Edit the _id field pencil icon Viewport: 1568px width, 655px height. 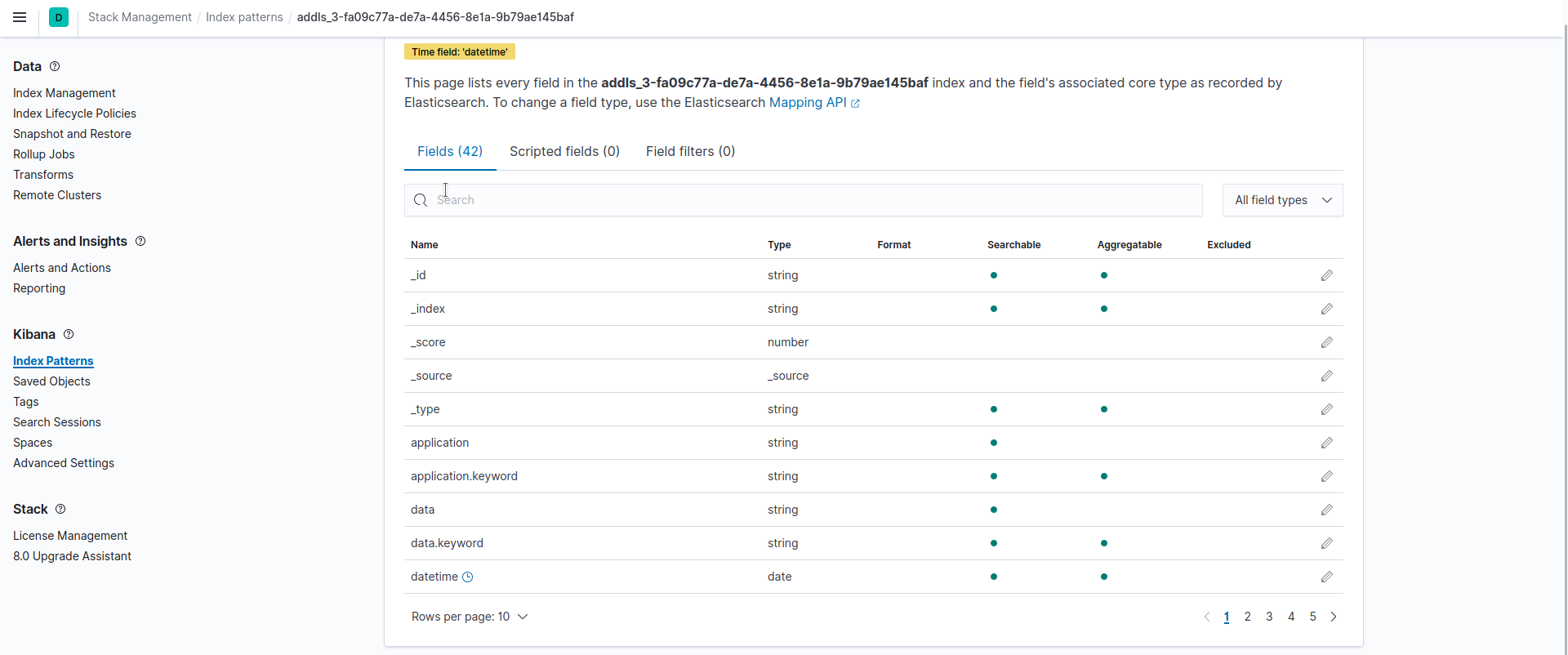tap(1326, 276)
